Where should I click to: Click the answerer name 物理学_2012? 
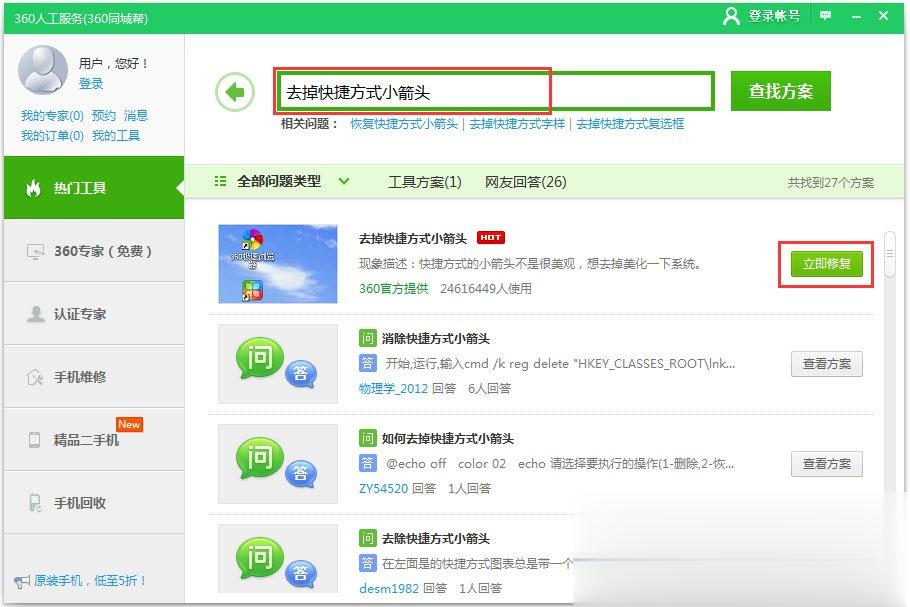tap(393, 388)
